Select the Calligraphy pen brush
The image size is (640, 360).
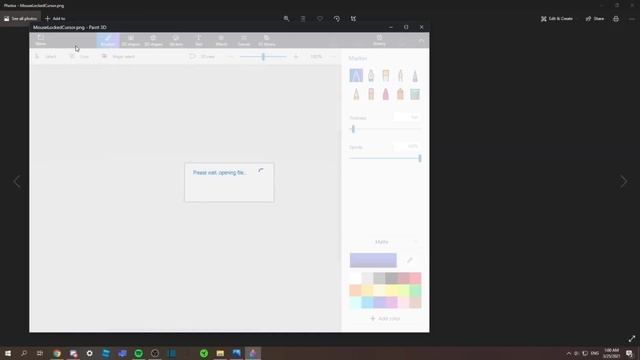point(371,76)
